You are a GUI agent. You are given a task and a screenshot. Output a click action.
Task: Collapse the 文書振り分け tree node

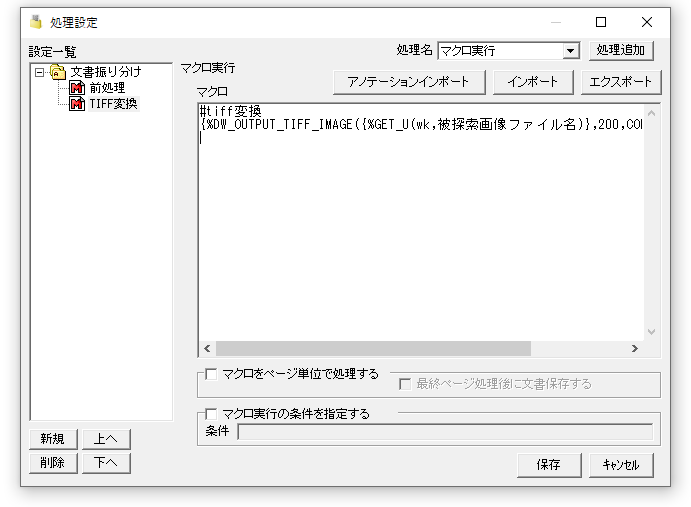[x=40, y=72]
